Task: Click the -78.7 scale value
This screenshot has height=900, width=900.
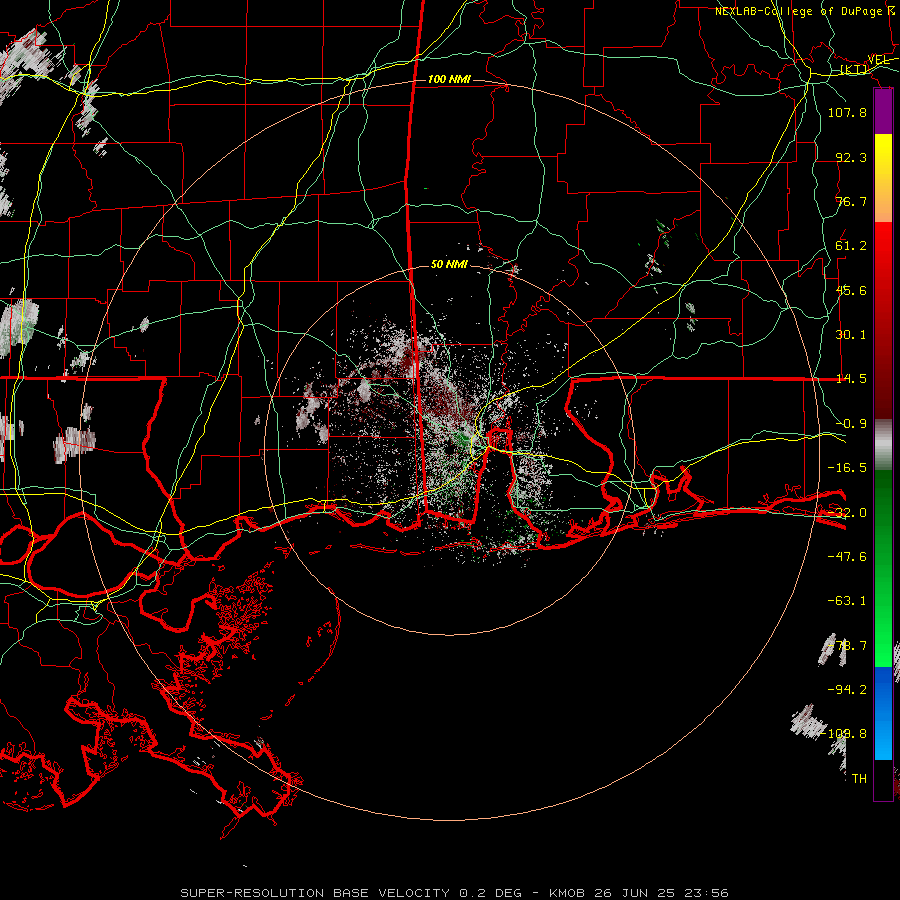Action: click(847, 646)
